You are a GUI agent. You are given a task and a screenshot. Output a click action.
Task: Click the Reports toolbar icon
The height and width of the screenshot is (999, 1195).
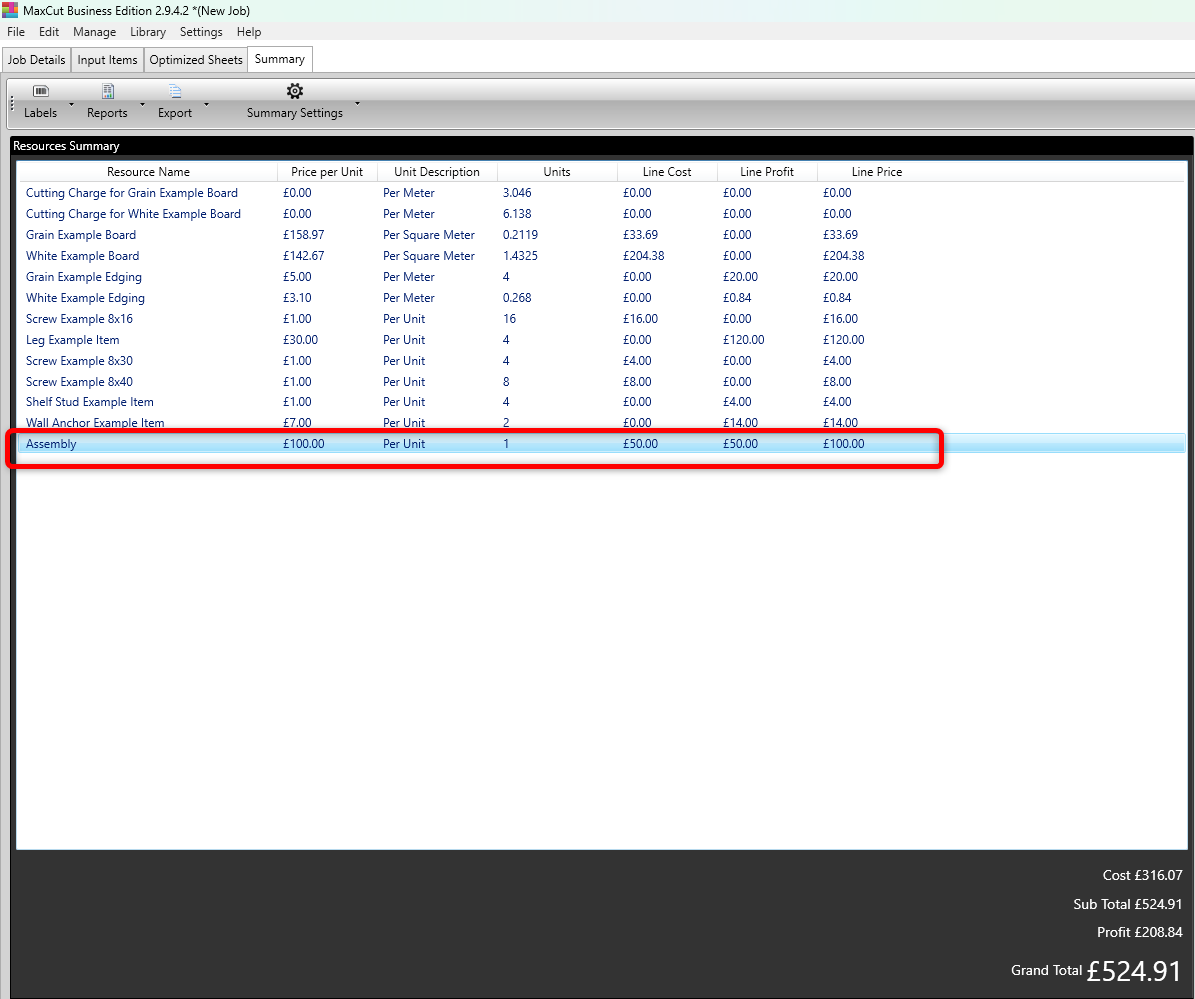(x=107, y=91)
